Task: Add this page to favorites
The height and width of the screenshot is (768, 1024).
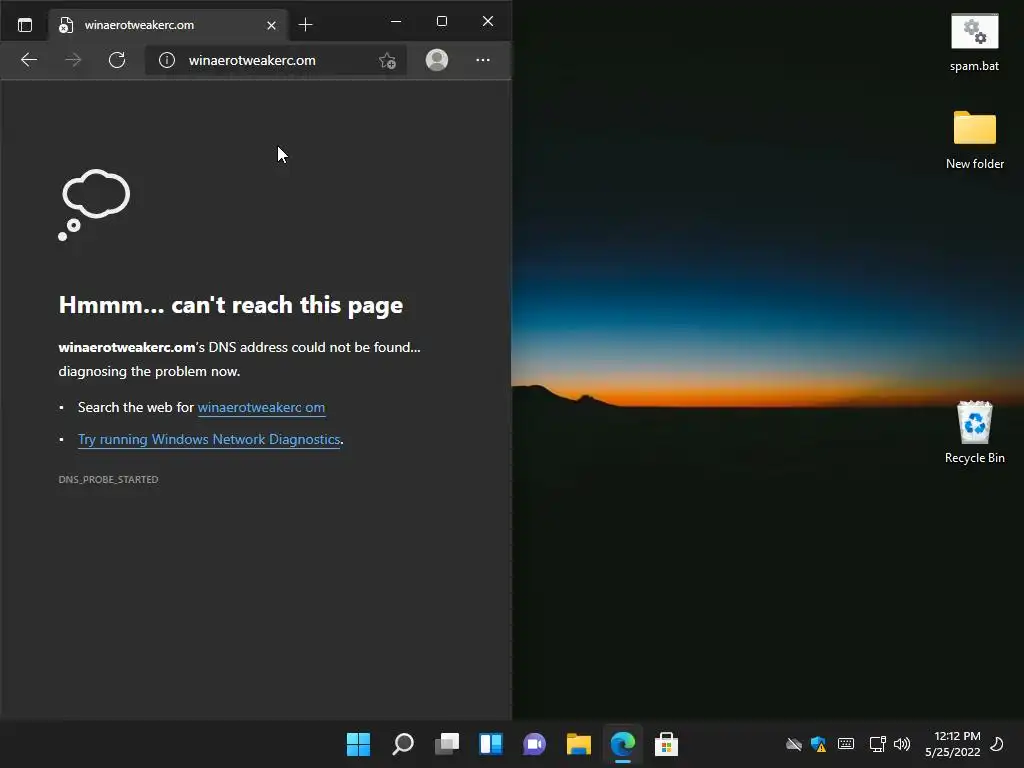Action: coord(387,61)
